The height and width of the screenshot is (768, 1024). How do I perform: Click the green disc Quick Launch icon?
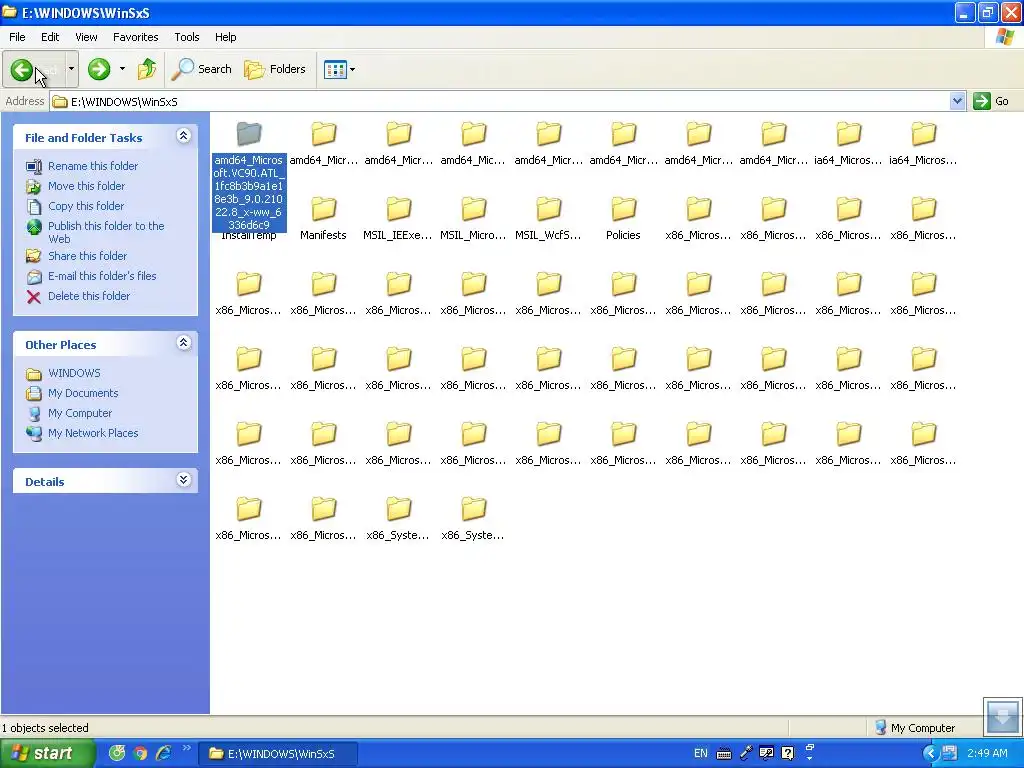[x=117, y=754]
